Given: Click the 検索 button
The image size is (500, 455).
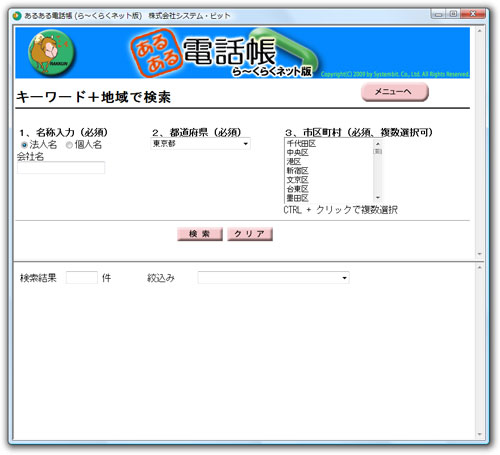Looking at the screenshot, I should (199, 234).
